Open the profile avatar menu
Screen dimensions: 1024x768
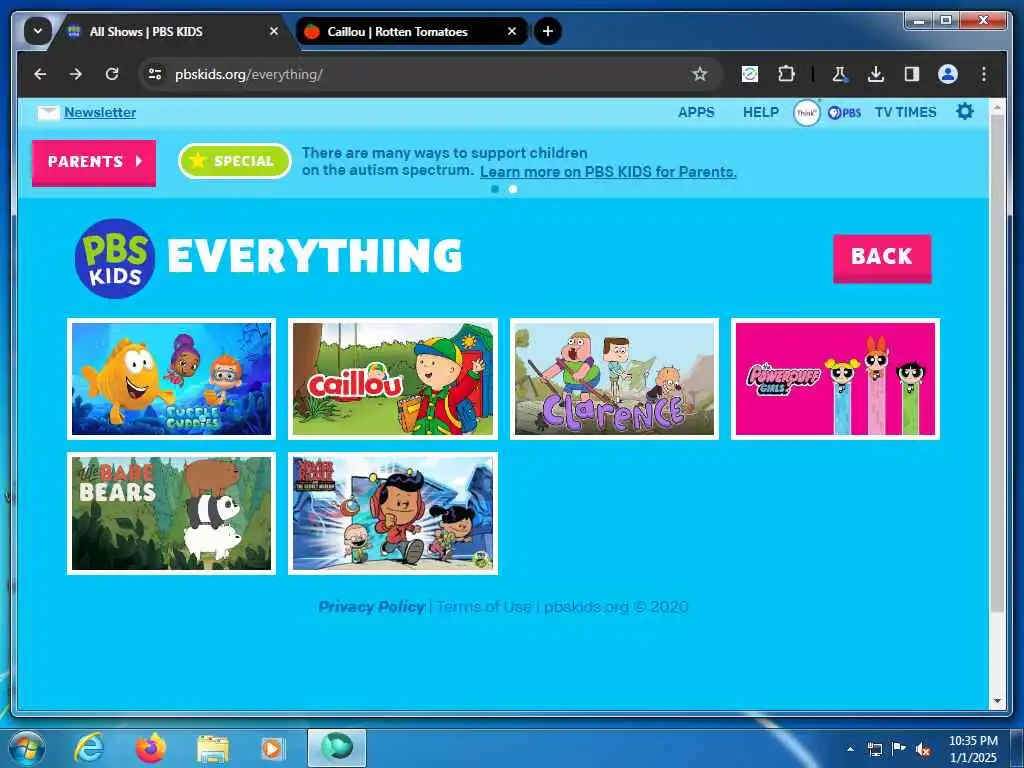tap(948, 74)
